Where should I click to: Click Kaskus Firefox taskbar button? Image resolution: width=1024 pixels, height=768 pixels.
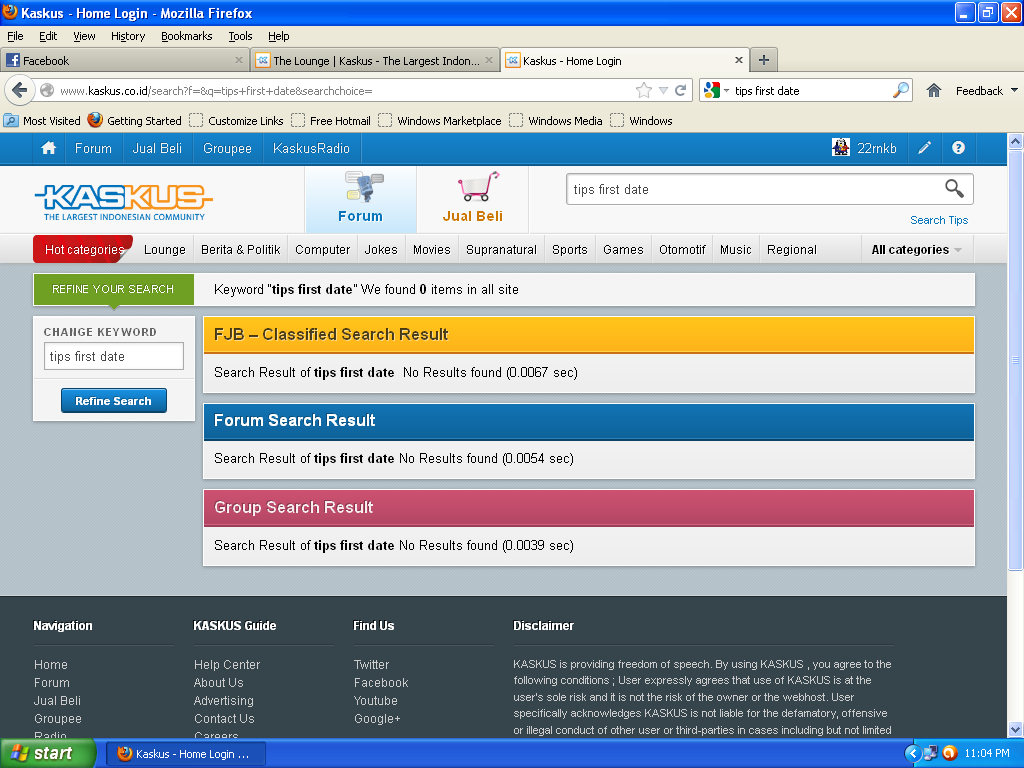185,754
